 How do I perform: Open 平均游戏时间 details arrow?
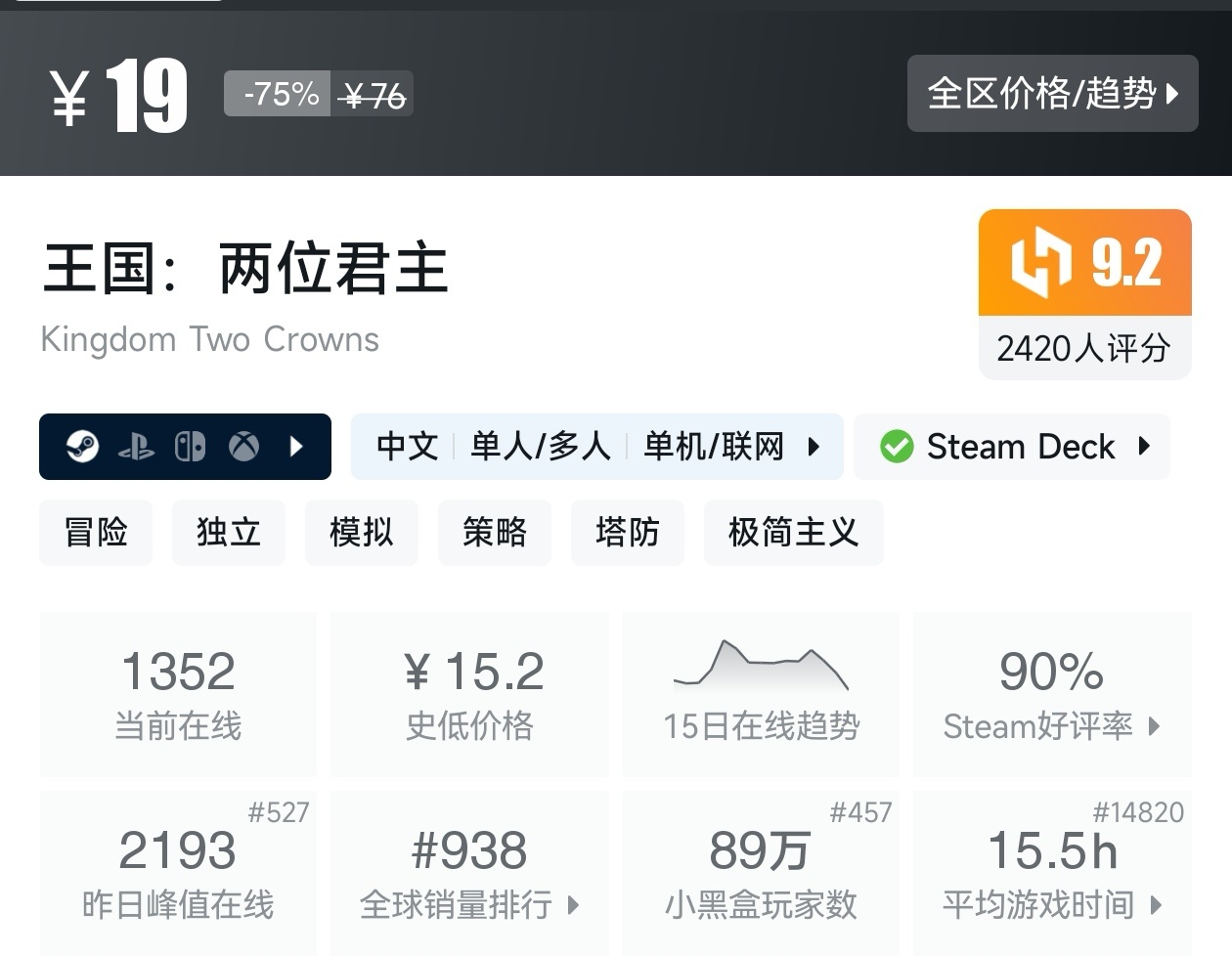tap(1156, 905)
